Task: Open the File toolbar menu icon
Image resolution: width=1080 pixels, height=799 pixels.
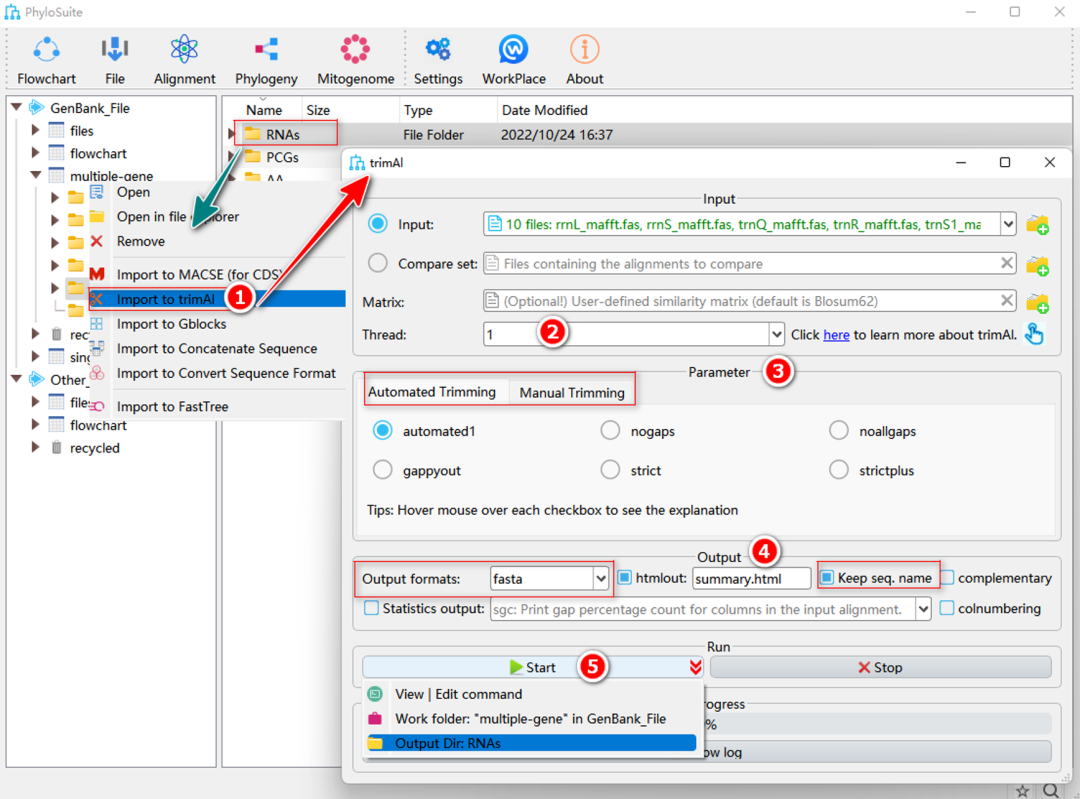Action: click(x=114, y=50)
